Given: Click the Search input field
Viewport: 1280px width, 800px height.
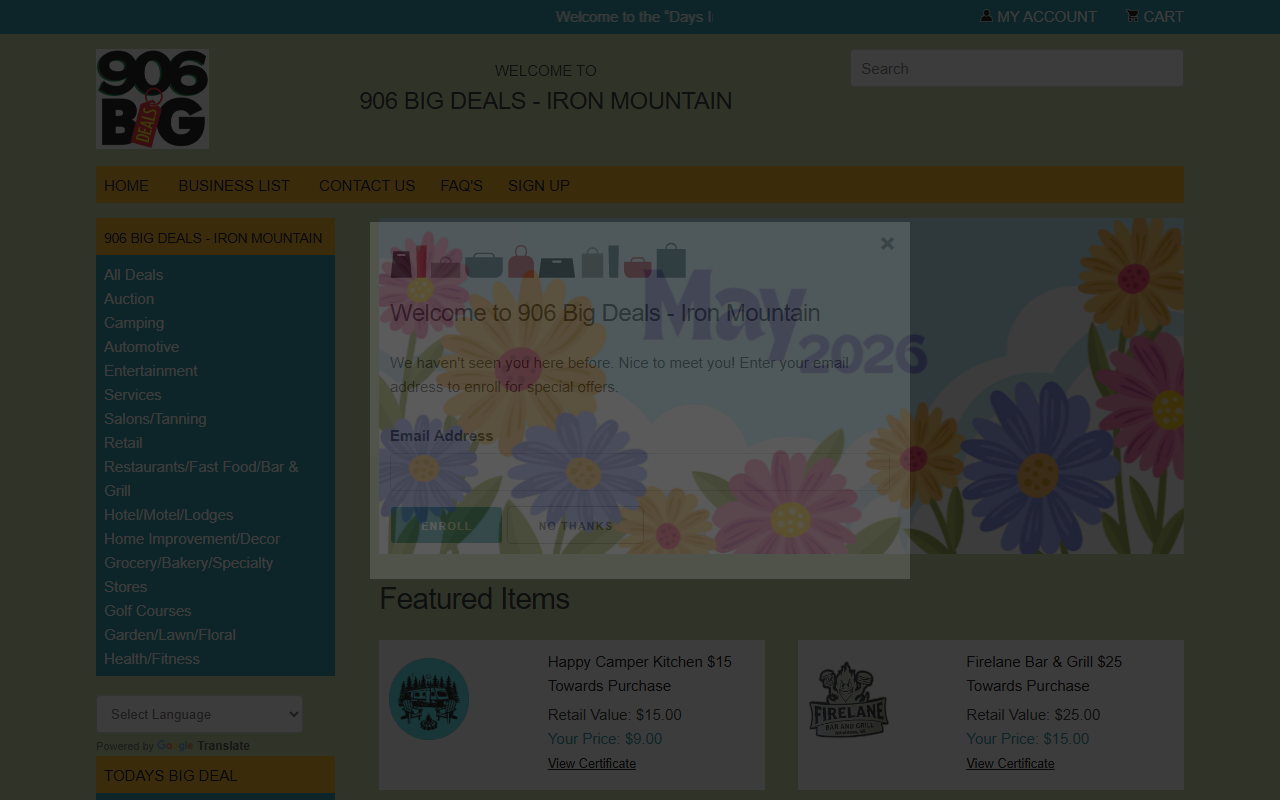Looking at the screenshot, I should click(1017, 68).
